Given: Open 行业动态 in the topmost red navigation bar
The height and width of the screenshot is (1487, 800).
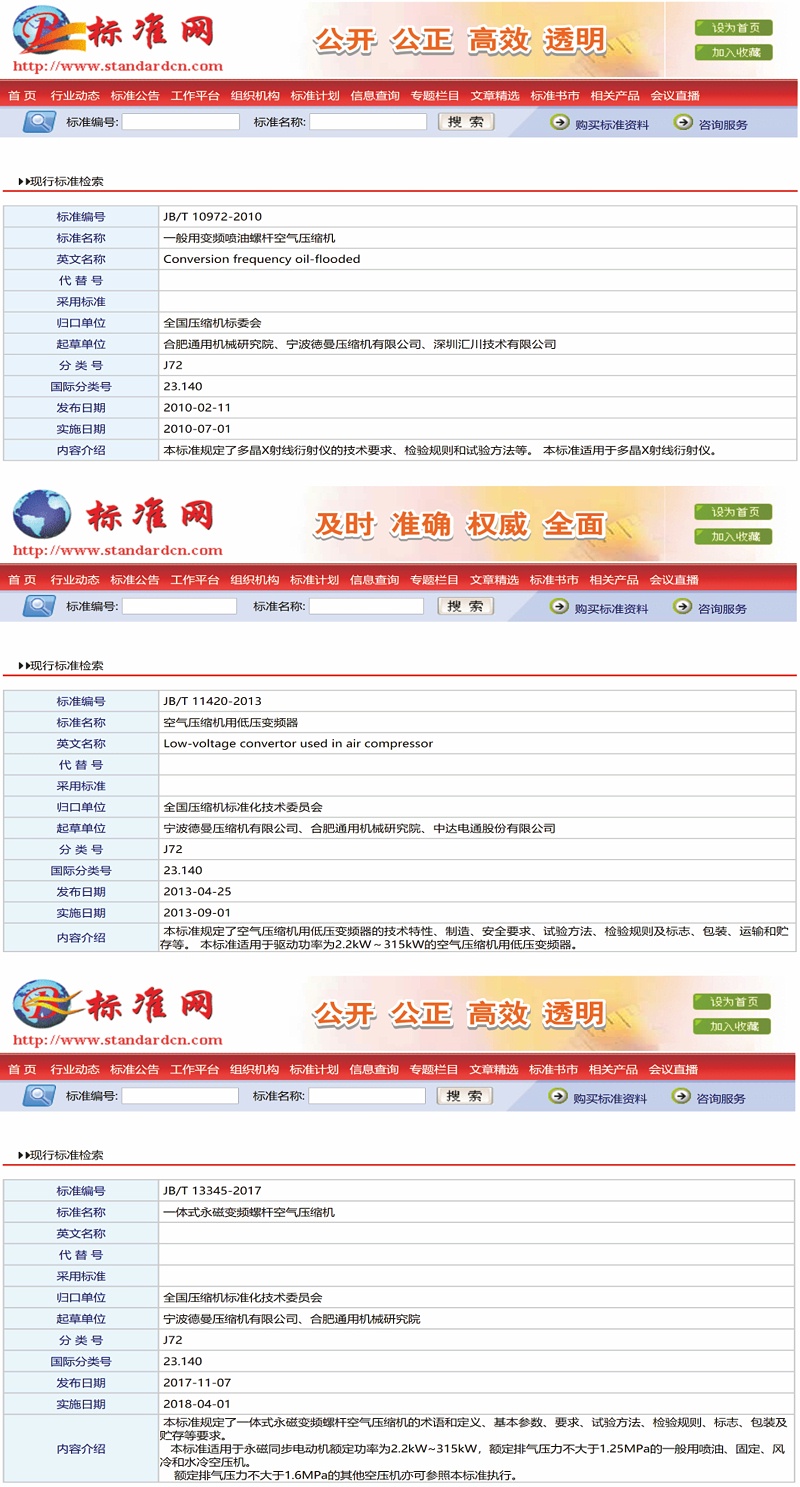Looking at the screenshot, I should 75,96.
